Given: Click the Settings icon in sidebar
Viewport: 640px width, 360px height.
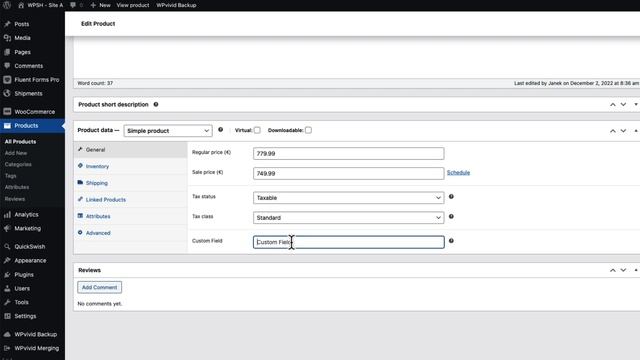Looking at the screenshot, I should pyautogui.click(x=7, y=316).
